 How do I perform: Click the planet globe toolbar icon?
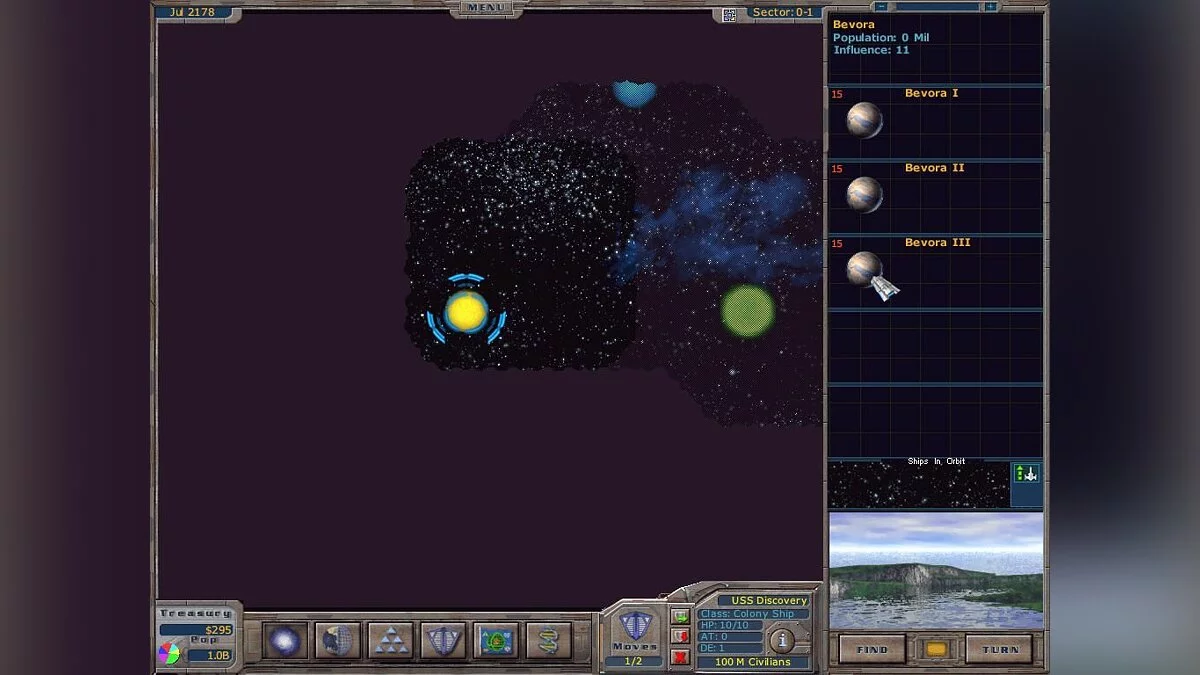point(338,640)
